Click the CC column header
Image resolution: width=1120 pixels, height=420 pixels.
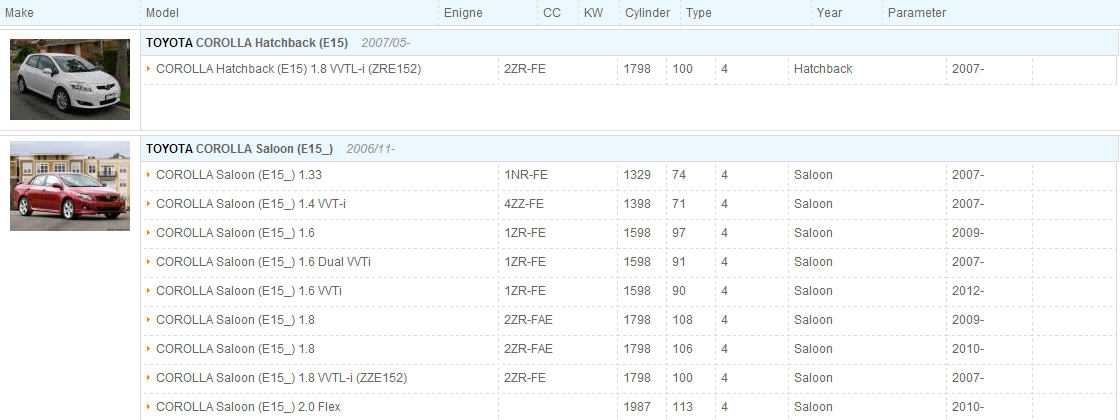pos(551,13)
